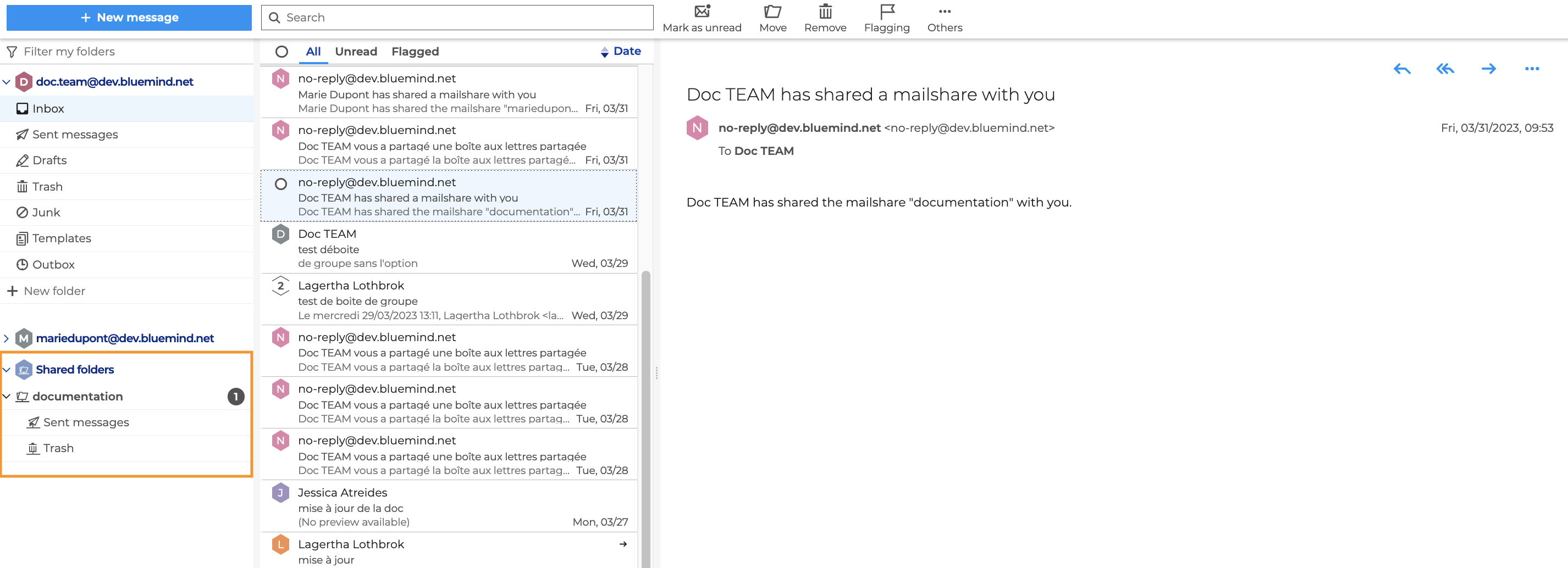
Task: Click into the Search input field
Action: tap(462, 18)
